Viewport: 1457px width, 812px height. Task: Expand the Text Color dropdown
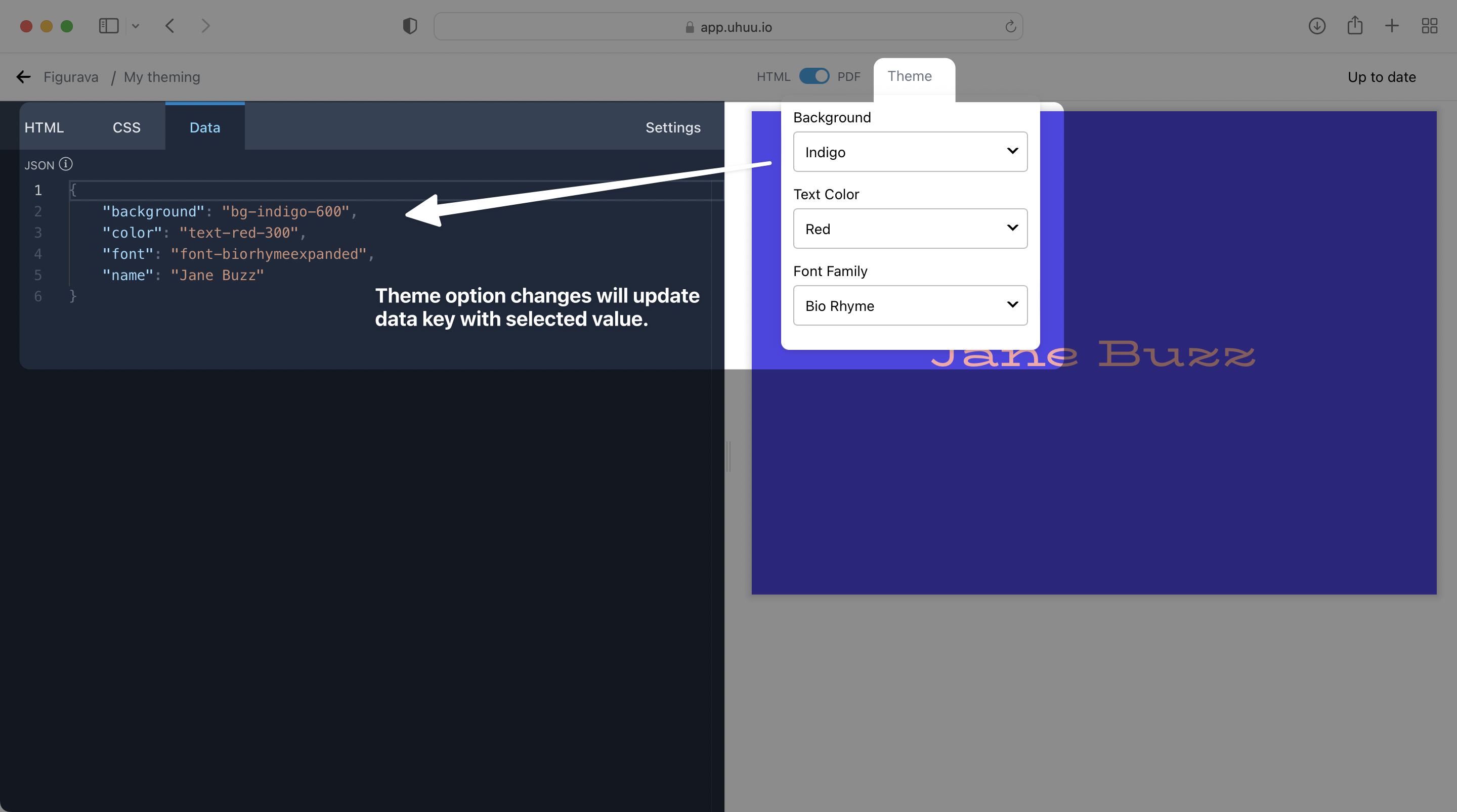coord(909,228)
